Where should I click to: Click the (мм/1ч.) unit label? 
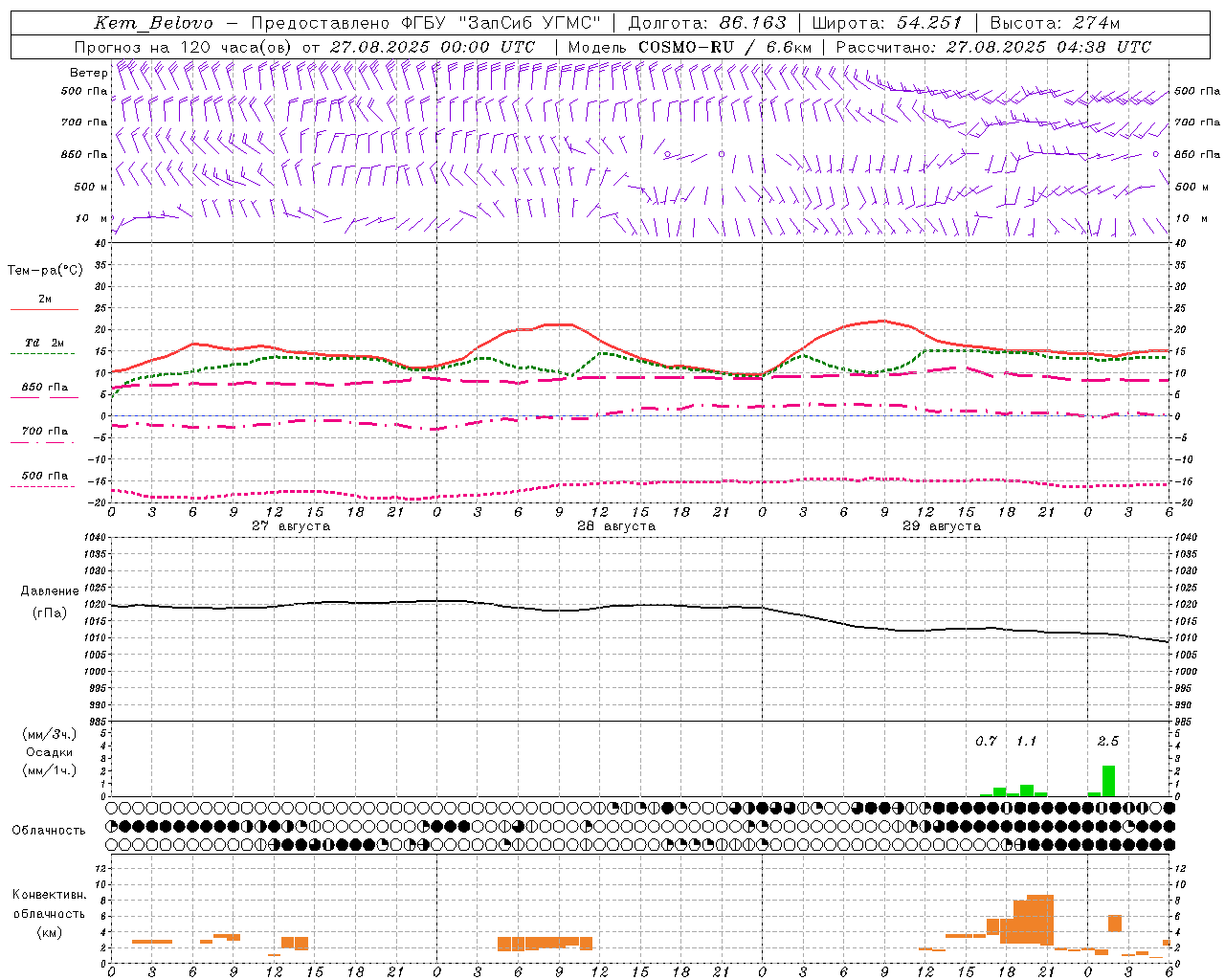pos(50,770)
